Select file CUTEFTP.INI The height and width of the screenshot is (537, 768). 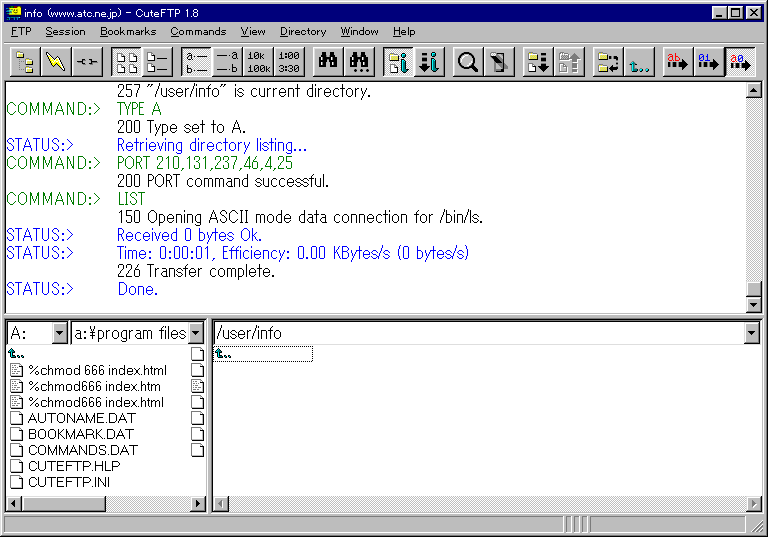[x=69, y=482]
